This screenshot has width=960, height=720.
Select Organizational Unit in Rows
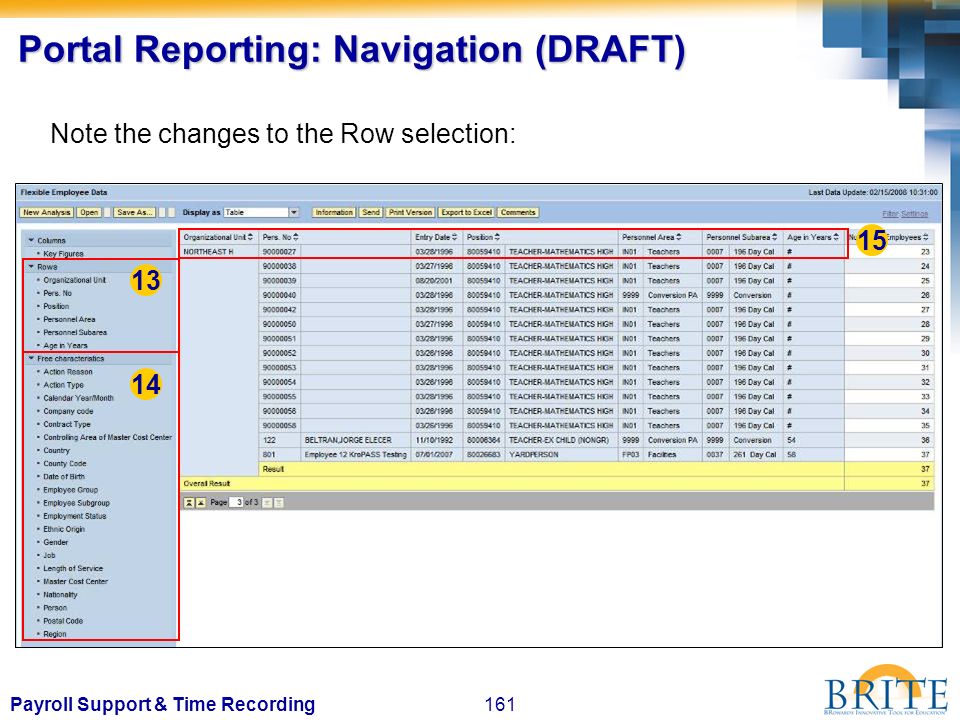[x=75, y=280]
